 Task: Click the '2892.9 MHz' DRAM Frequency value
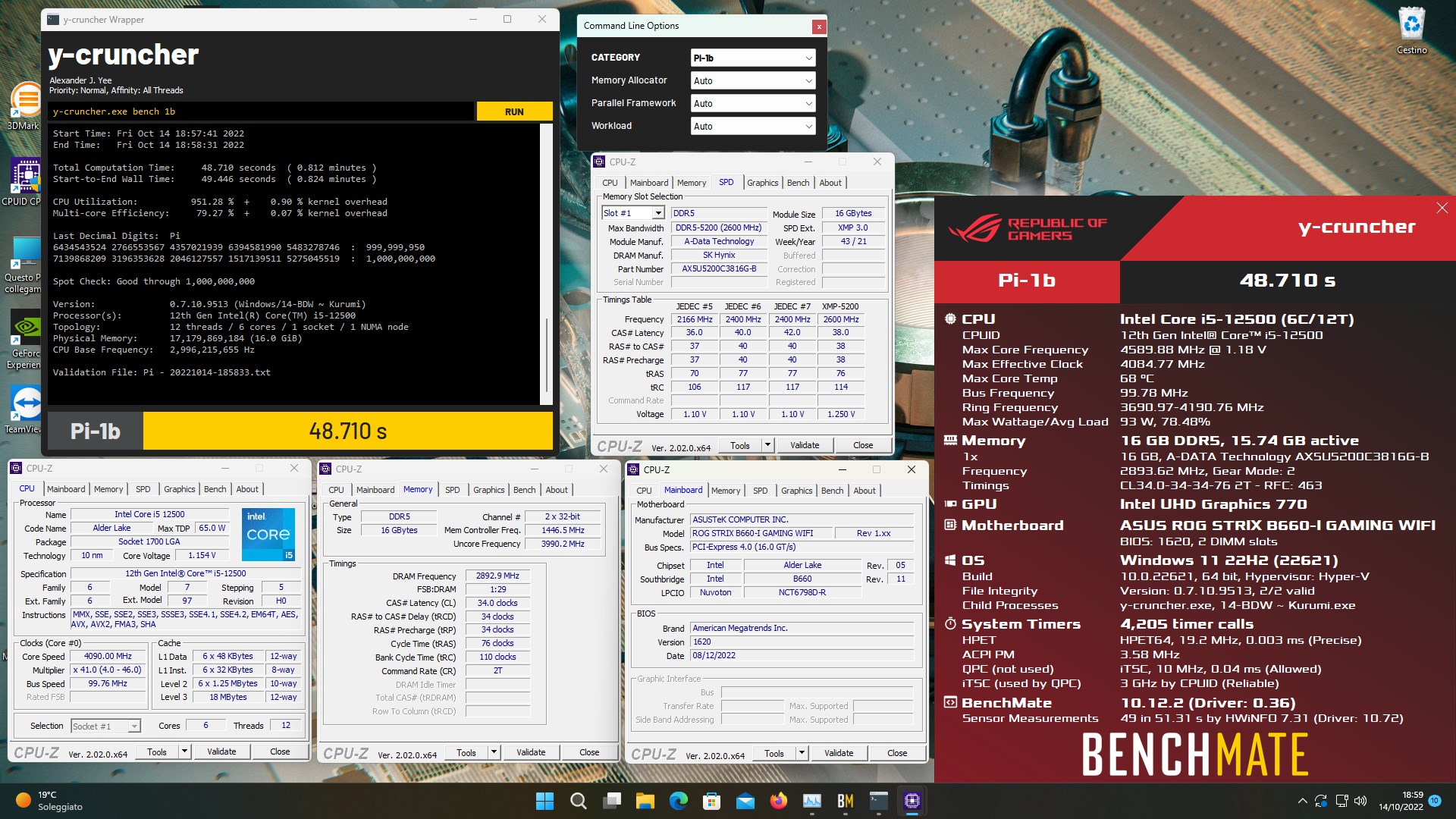click(497, 576)
